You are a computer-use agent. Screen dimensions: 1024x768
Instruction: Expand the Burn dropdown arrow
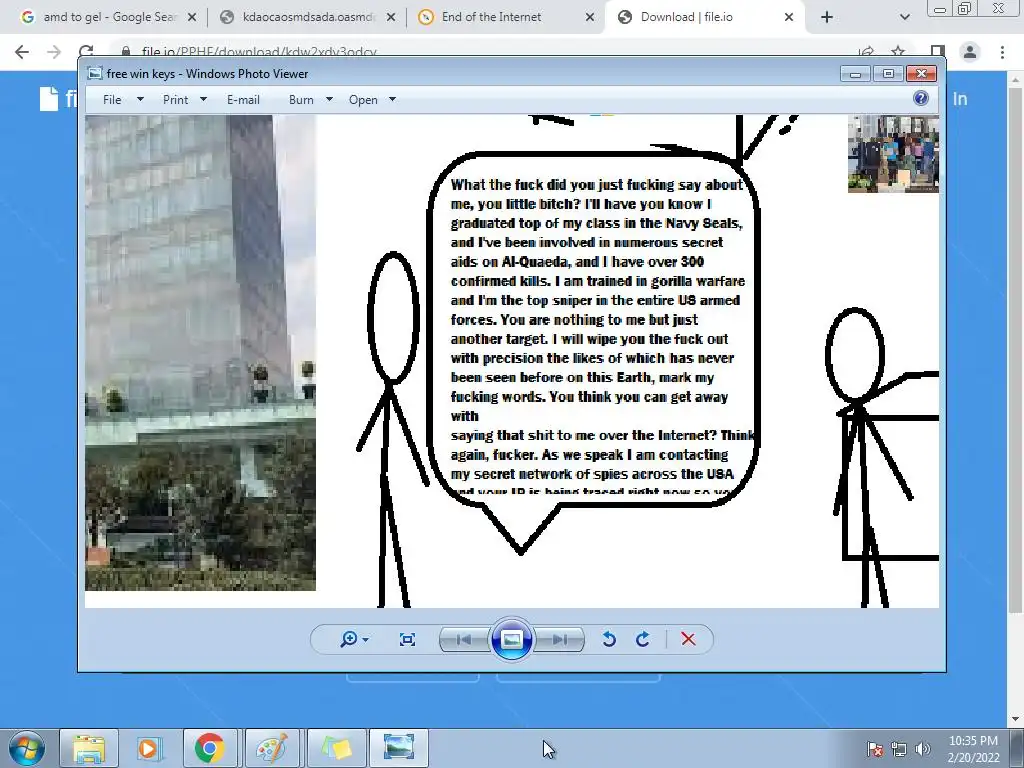pos(329,99)
